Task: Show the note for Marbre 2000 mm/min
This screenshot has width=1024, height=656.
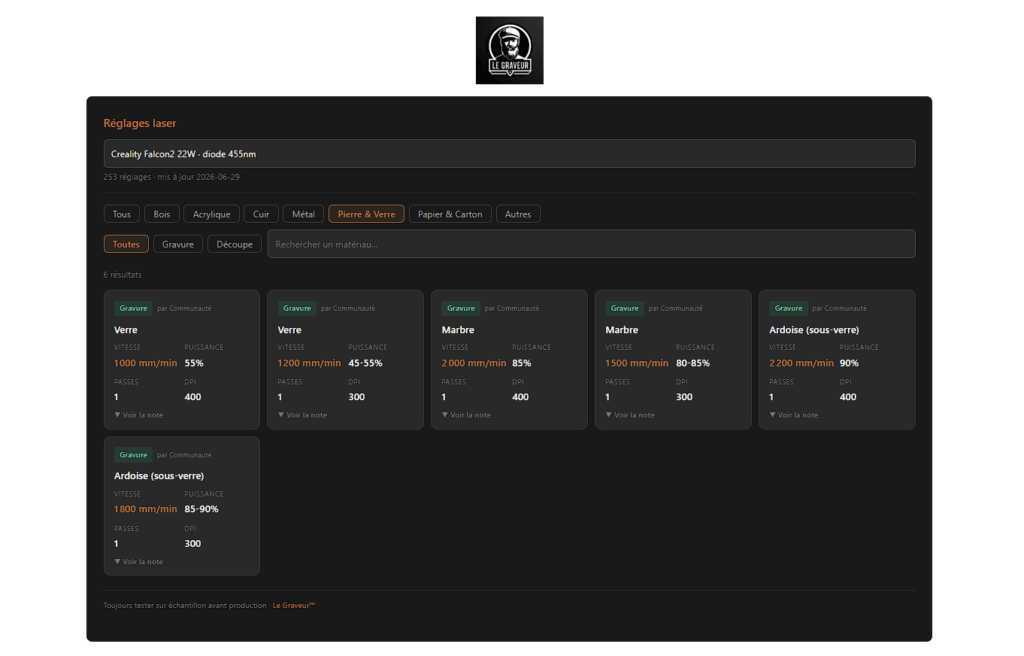Action: point(466,415)
